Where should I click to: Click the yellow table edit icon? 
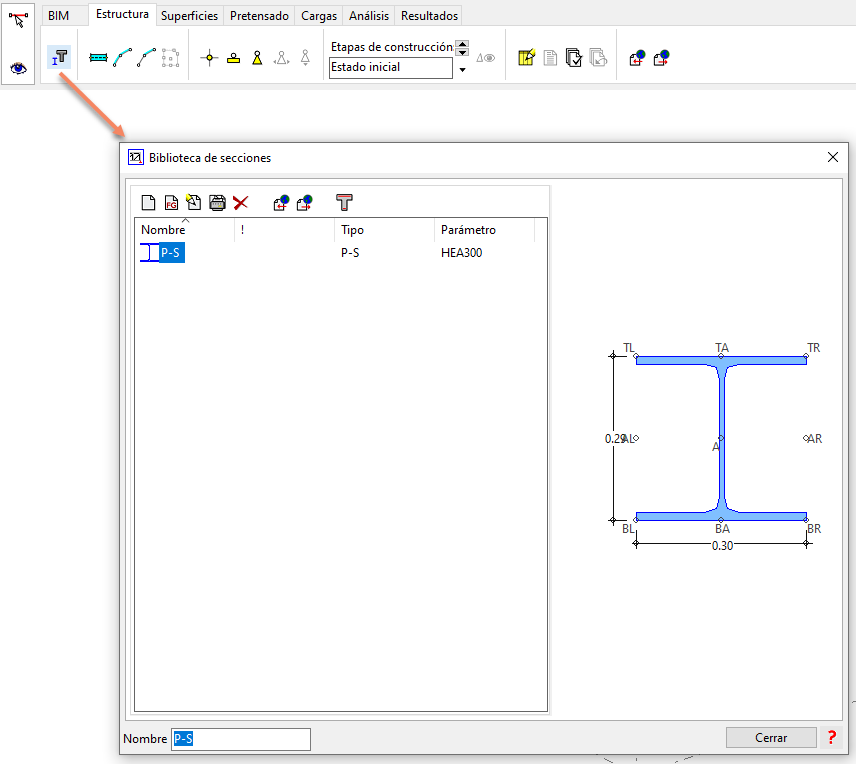pyautogui.click(x=526, y=57)
